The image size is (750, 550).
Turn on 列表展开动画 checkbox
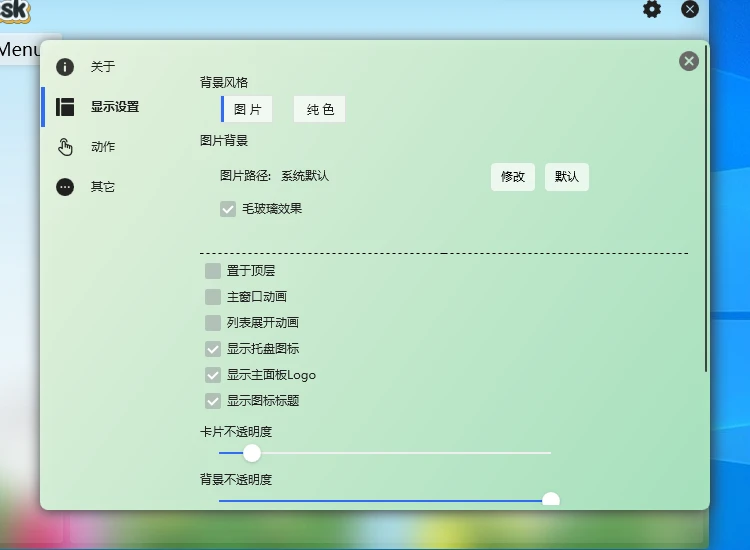point(213,323)
